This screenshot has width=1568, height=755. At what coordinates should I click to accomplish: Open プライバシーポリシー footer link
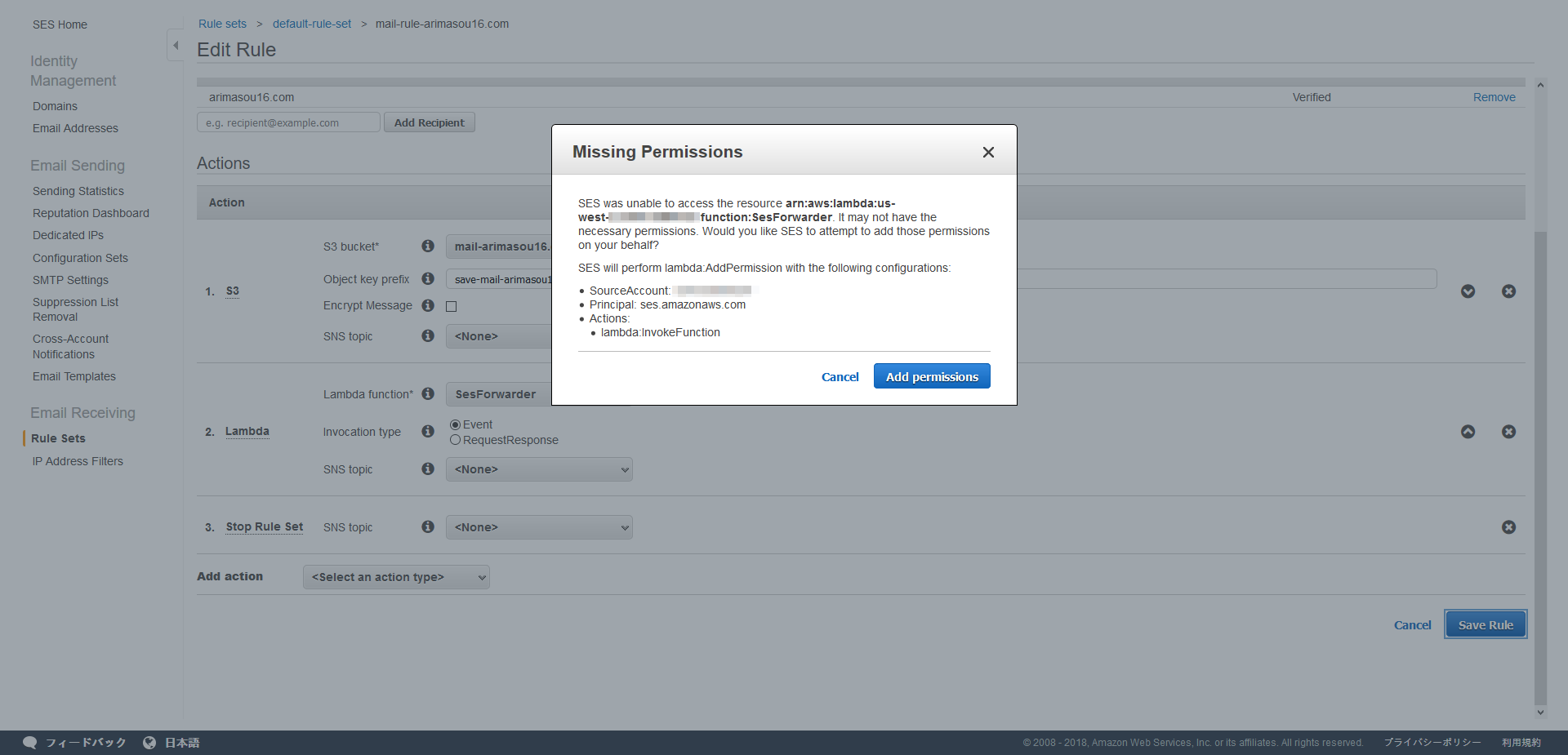tap(1432, 743)
